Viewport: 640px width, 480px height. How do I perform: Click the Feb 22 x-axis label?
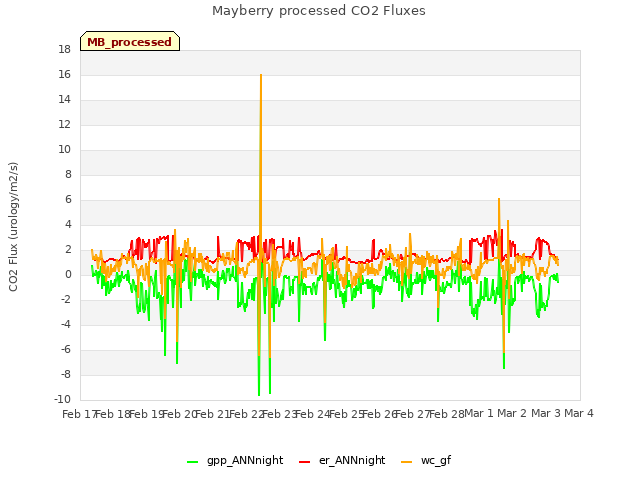pyautogui.click(x=246, y=414)
